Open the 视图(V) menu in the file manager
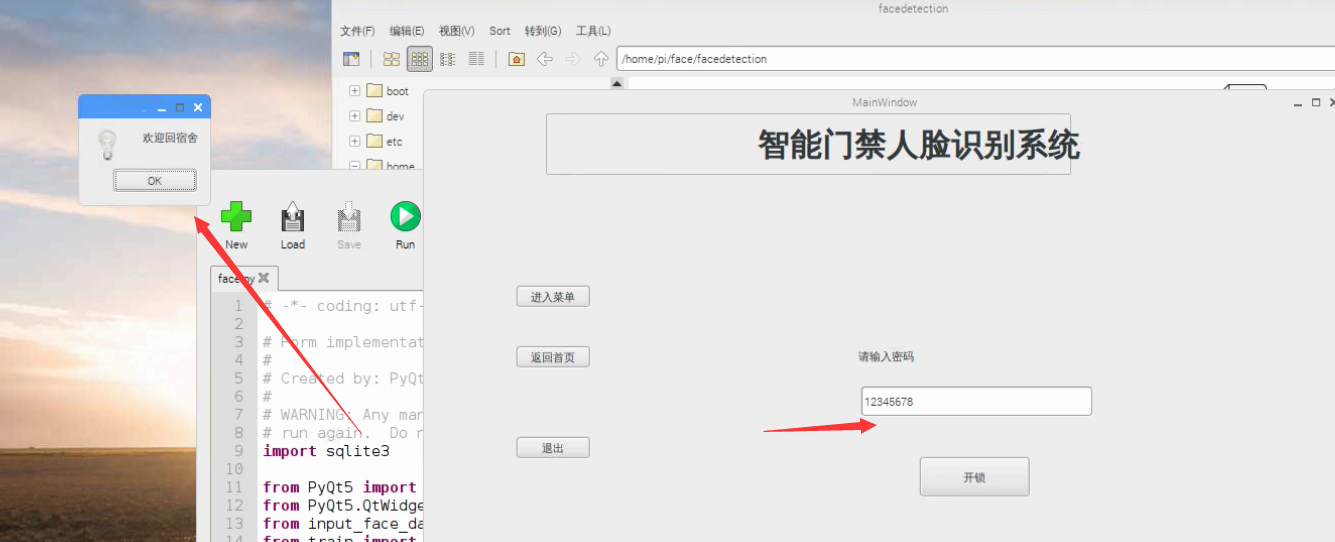This screenshot has width=1335, height=542. 457,31
